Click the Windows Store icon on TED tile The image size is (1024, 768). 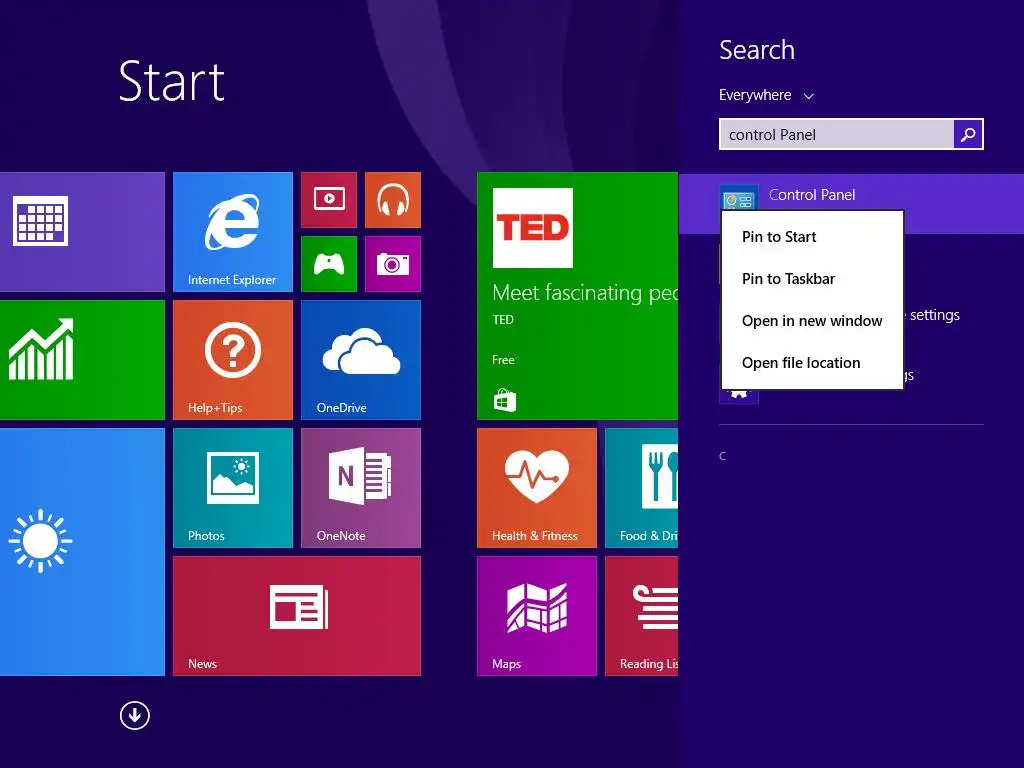pyautogui.click(x=504, y=400)
